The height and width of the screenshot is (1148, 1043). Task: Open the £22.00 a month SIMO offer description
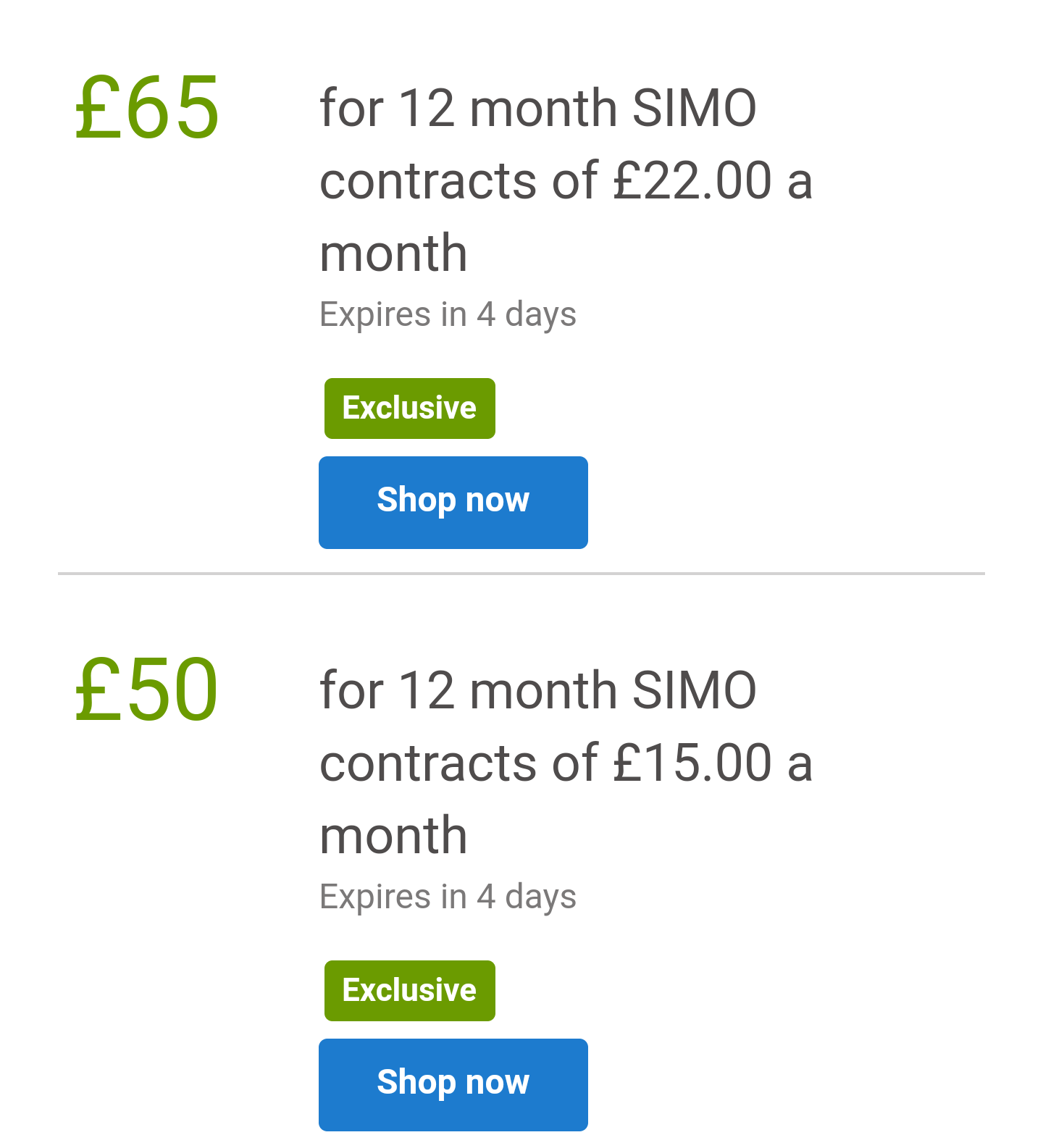566,180
